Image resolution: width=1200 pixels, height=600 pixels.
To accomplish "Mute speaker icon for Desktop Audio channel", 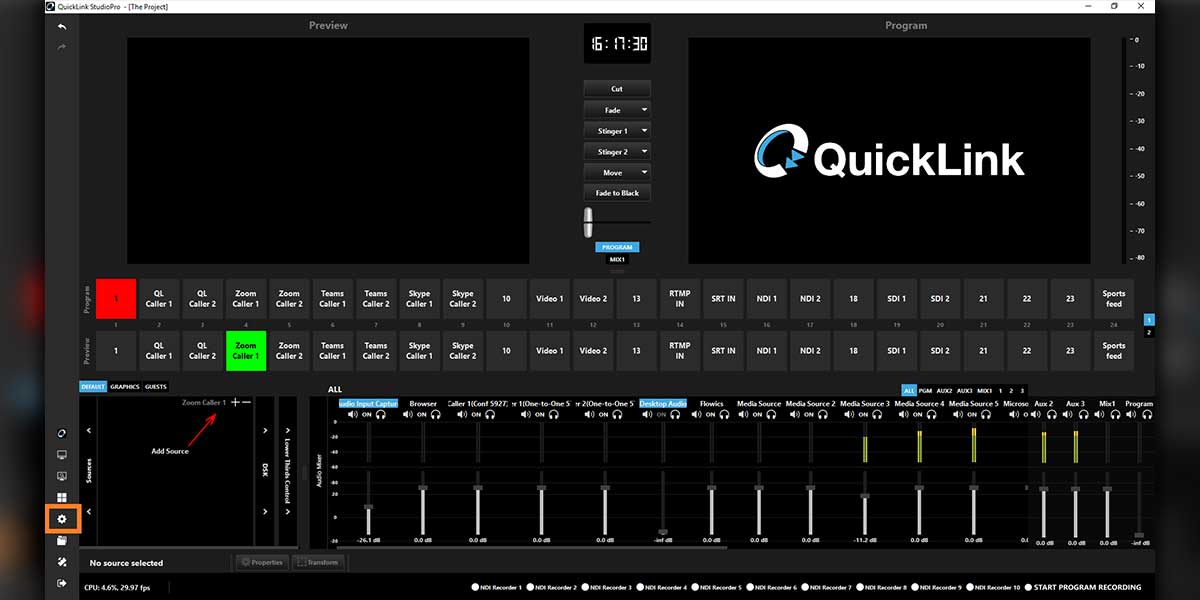I will coord(647,414).
